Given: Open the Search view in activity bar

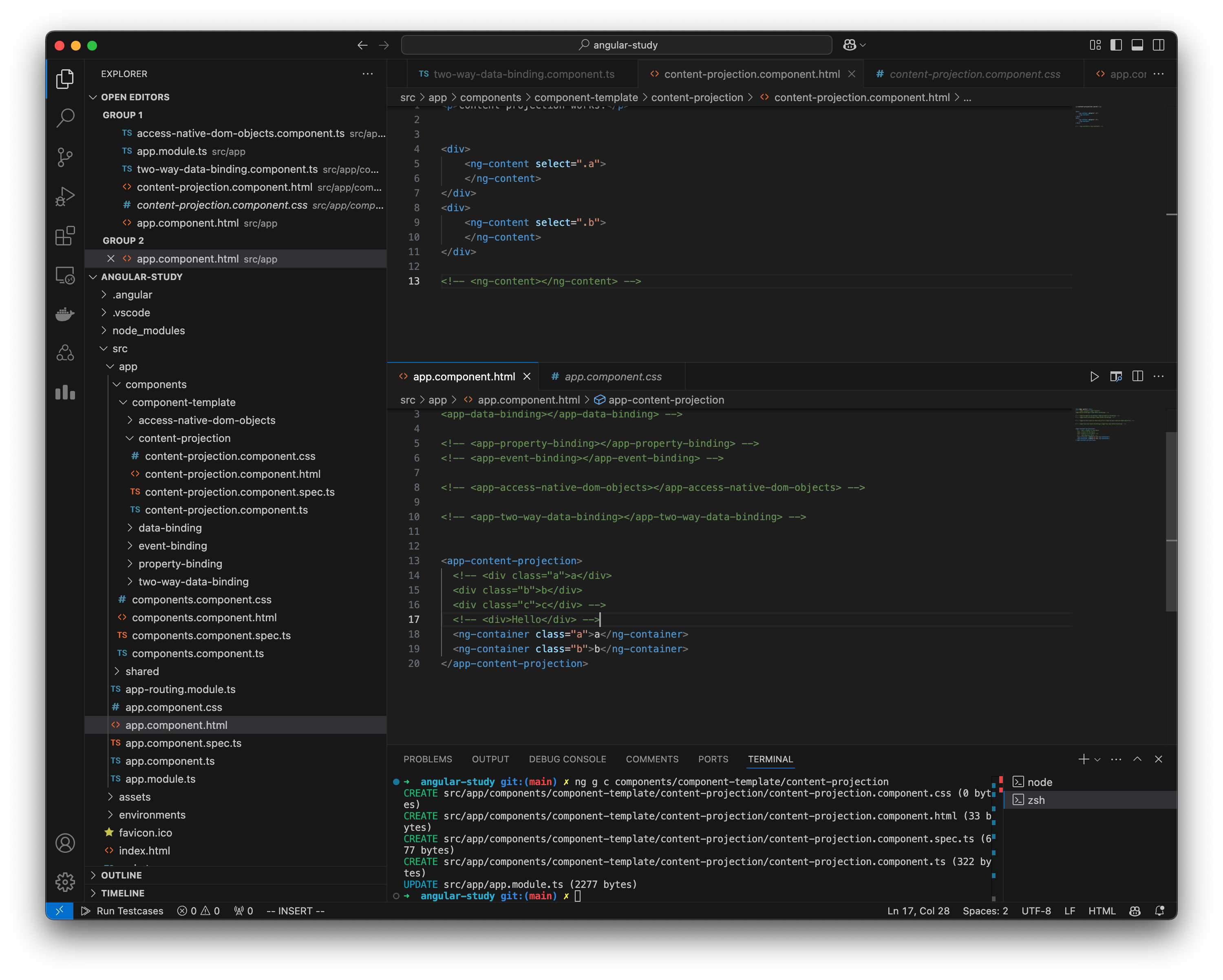Looking at the screenshot, I should click(65, 118).
